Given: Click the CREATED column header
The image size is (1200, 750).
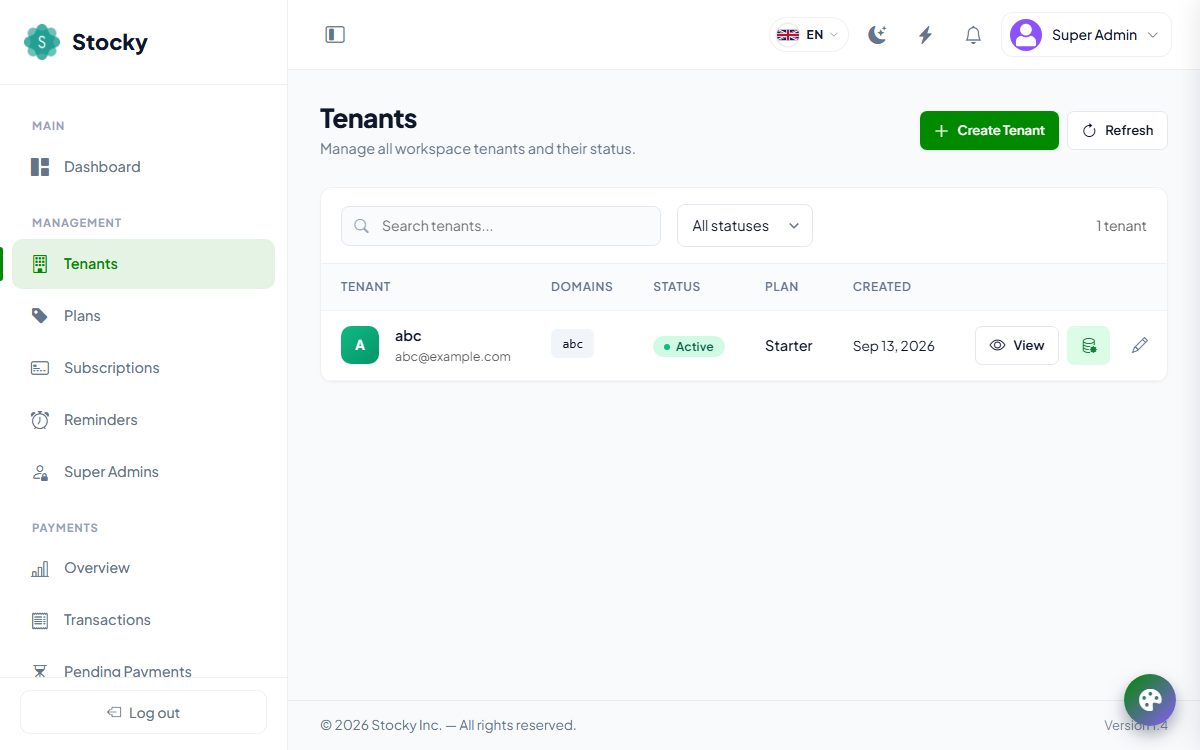Looking at the screenshot, I should [882, 287].
